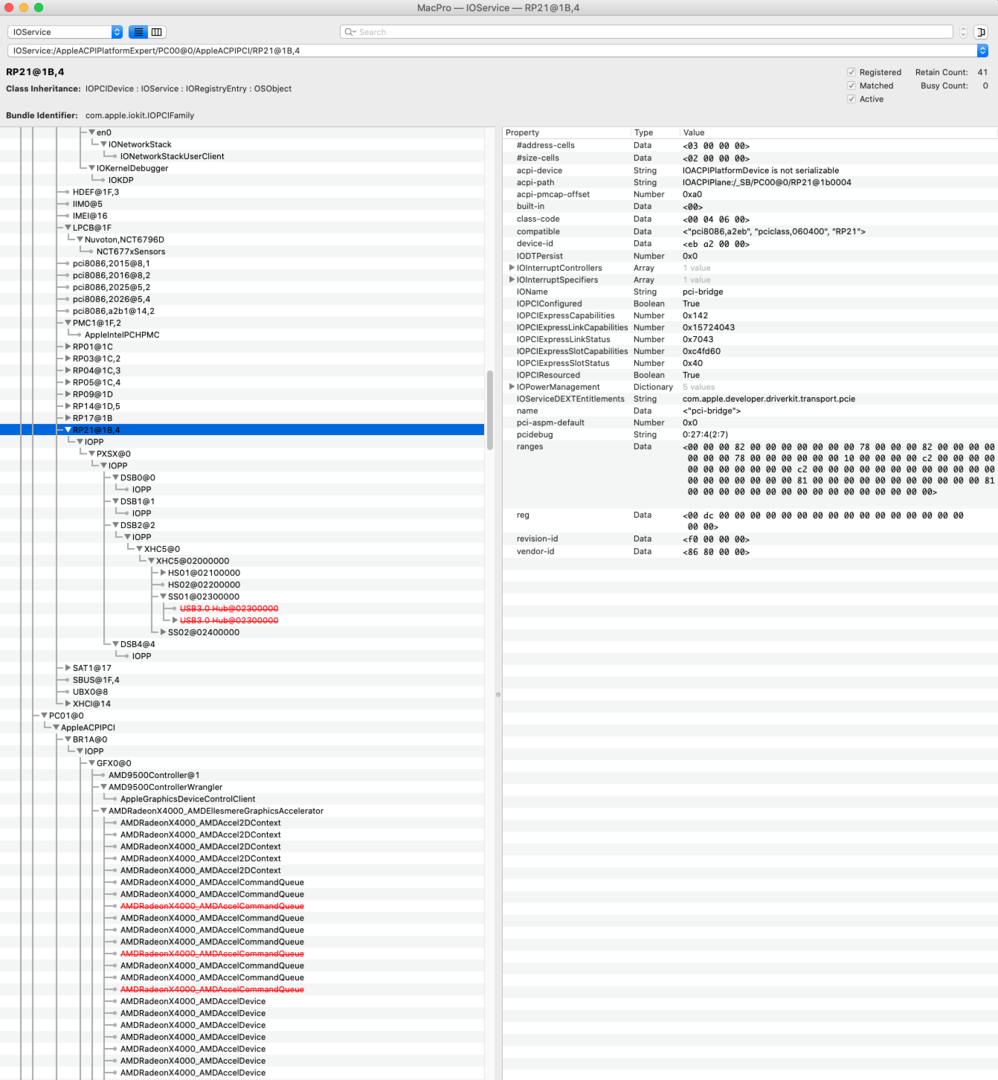998x1080 pixels.
Task: Select IONetworkStackUserClient entry
Action: pyautogui.click(x=172, y=156)
